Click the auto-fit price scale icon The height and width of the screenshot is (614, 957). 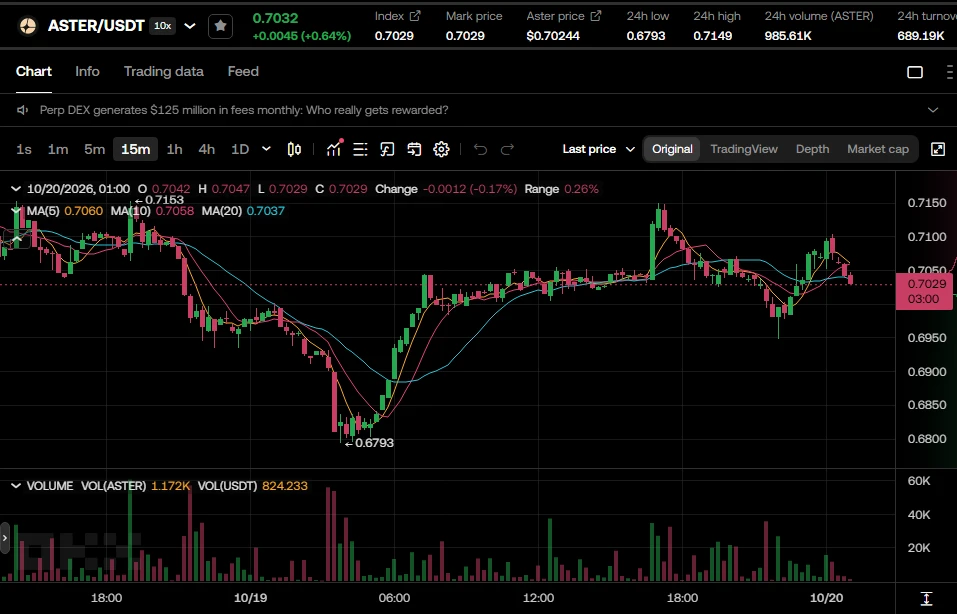pos(926,598)
